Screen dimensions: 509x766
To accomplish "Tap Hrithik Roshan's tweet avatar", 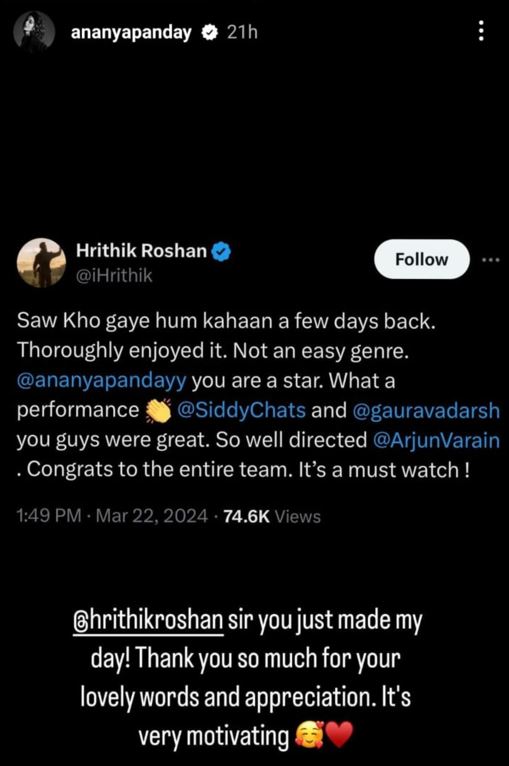I will 41,262.
